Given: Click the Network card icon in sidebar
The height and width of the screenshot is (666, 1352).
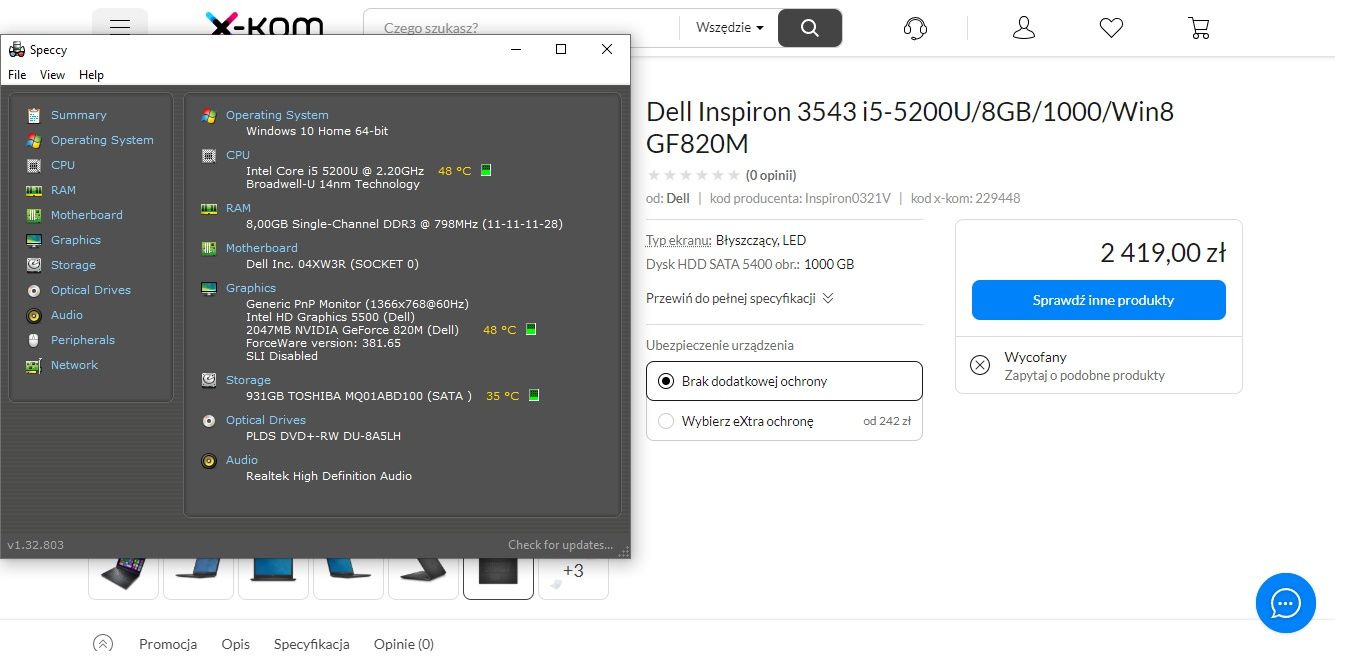Looking at the screenshot, I should (34, 365).
